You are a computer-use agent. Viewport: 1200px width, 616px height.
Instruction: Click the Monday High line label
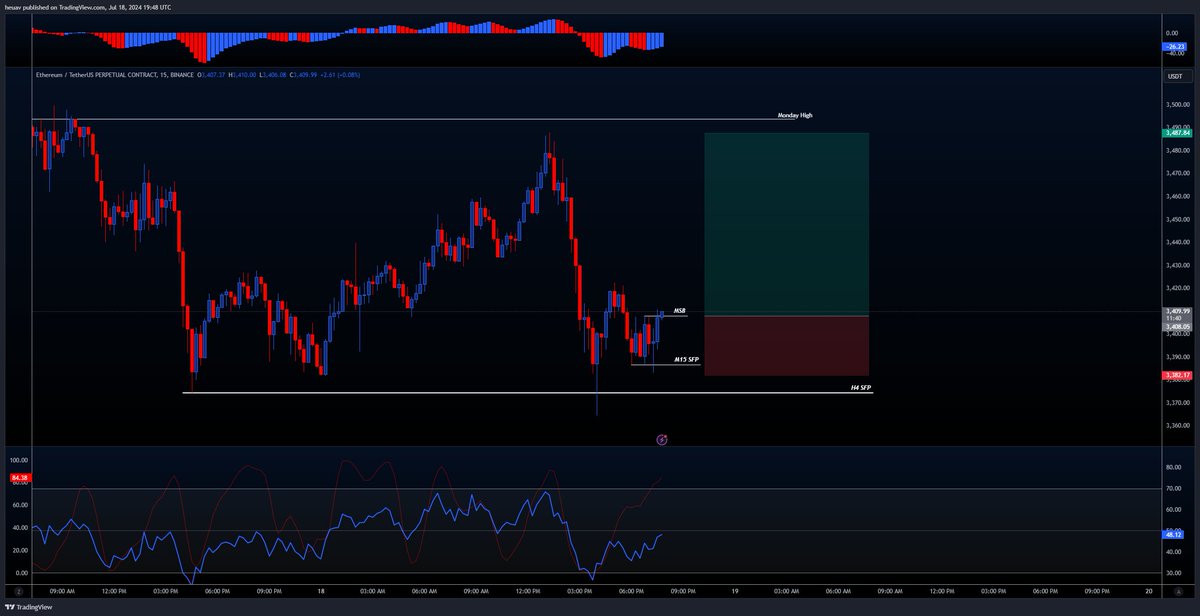pyautogui.click(x=795, y=115)
